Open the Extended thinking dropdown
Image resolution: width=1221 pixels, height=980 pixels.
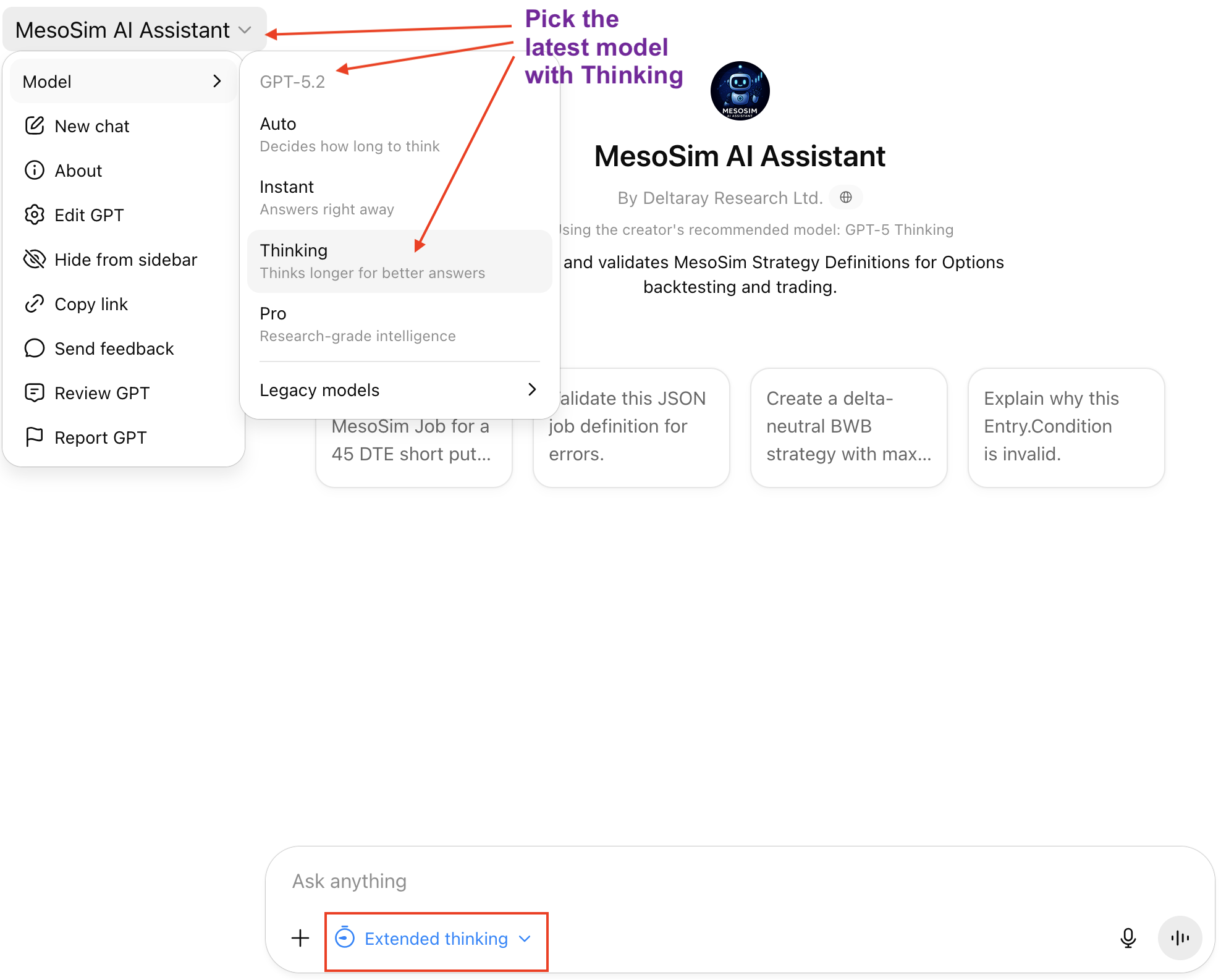[x=436, y=939]
